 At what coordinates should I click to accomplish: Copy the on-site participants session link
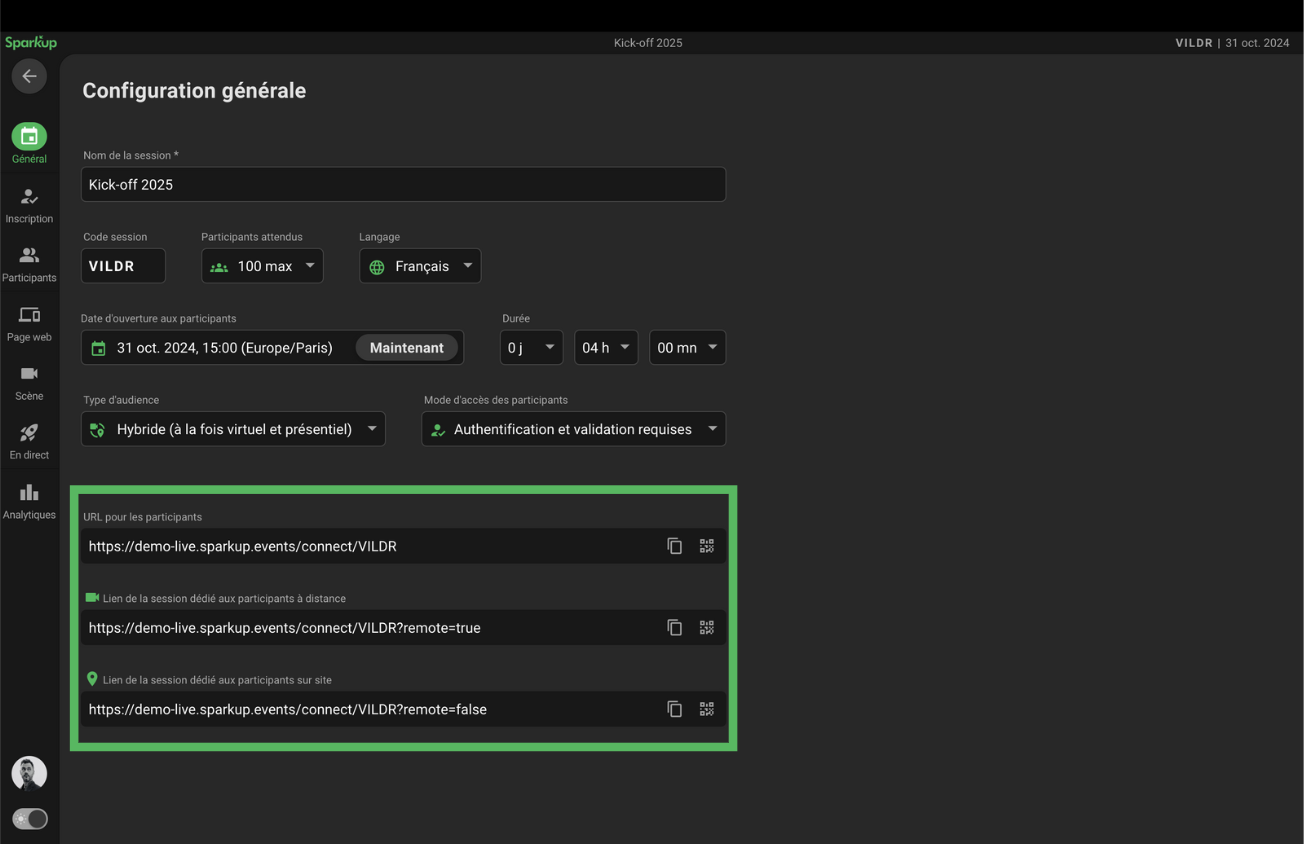675,709
